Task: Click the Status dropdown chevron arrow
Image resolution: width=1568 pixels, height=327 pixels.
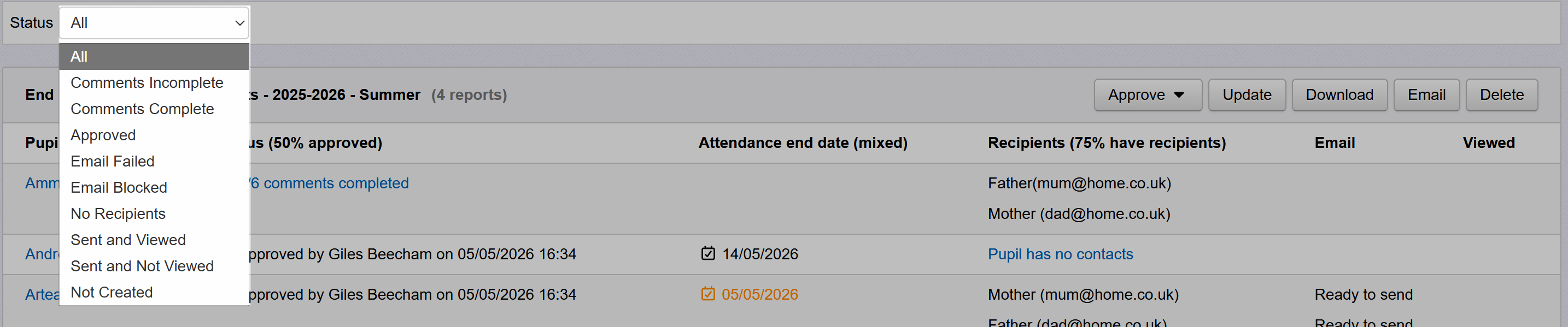Action: point(239,23)
